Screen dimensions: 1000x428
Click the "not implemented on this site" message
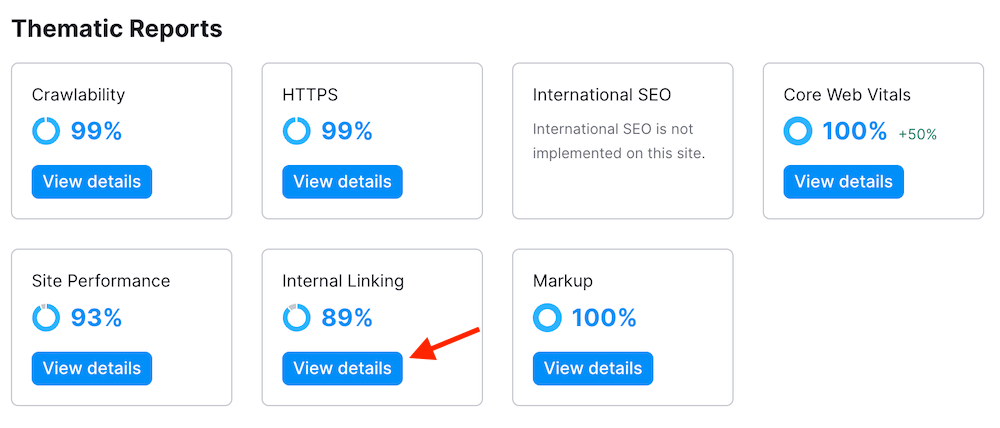(619, 141)
